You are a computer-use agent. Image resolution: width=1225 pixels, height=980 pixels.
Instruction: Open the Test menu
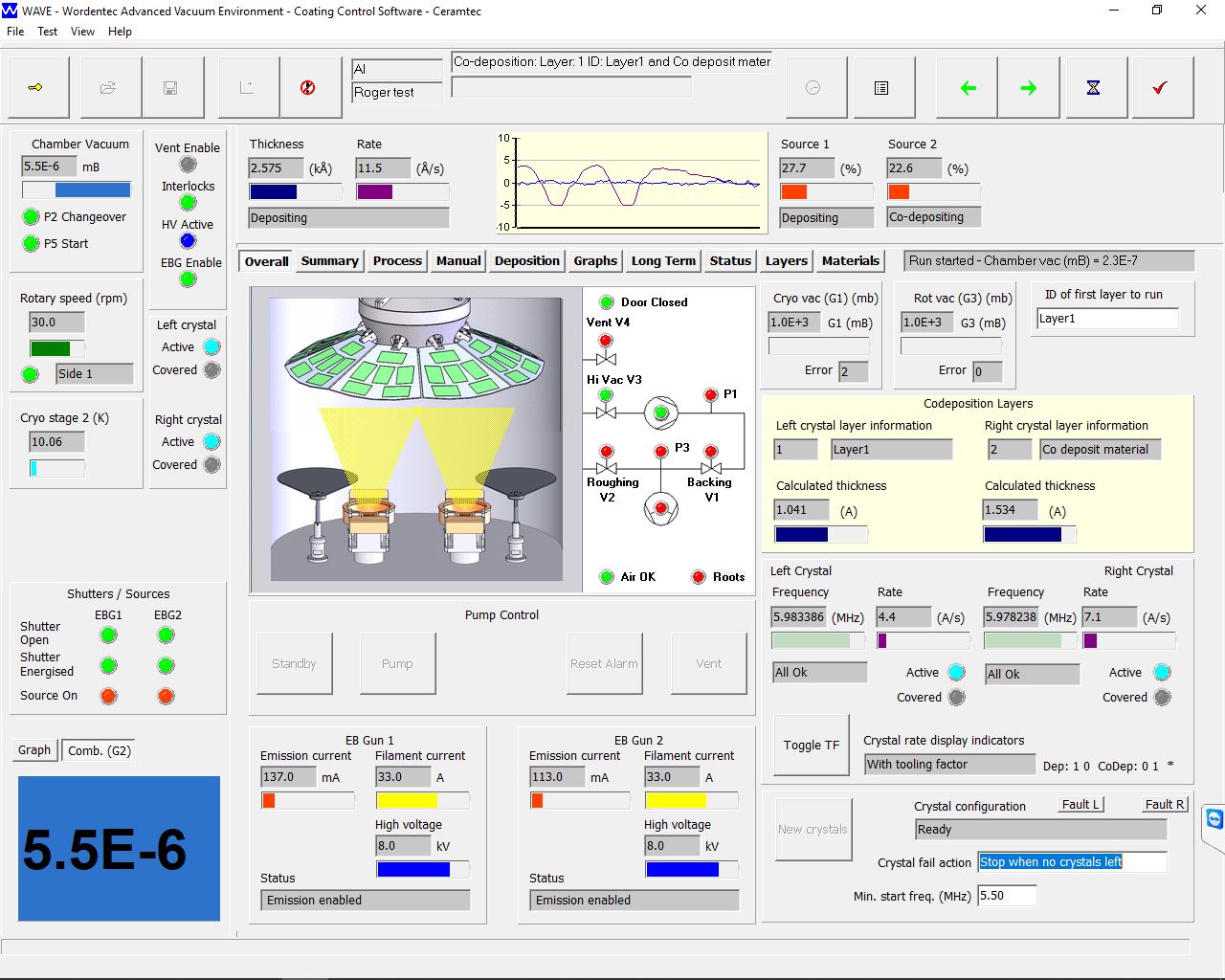coord(47,32)
